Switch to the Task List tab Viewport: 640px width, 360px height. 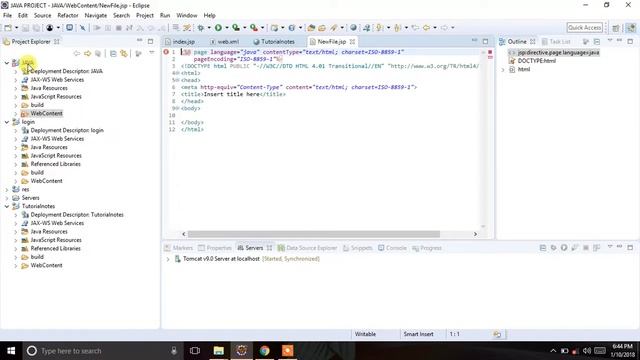[x=556, y=42]
